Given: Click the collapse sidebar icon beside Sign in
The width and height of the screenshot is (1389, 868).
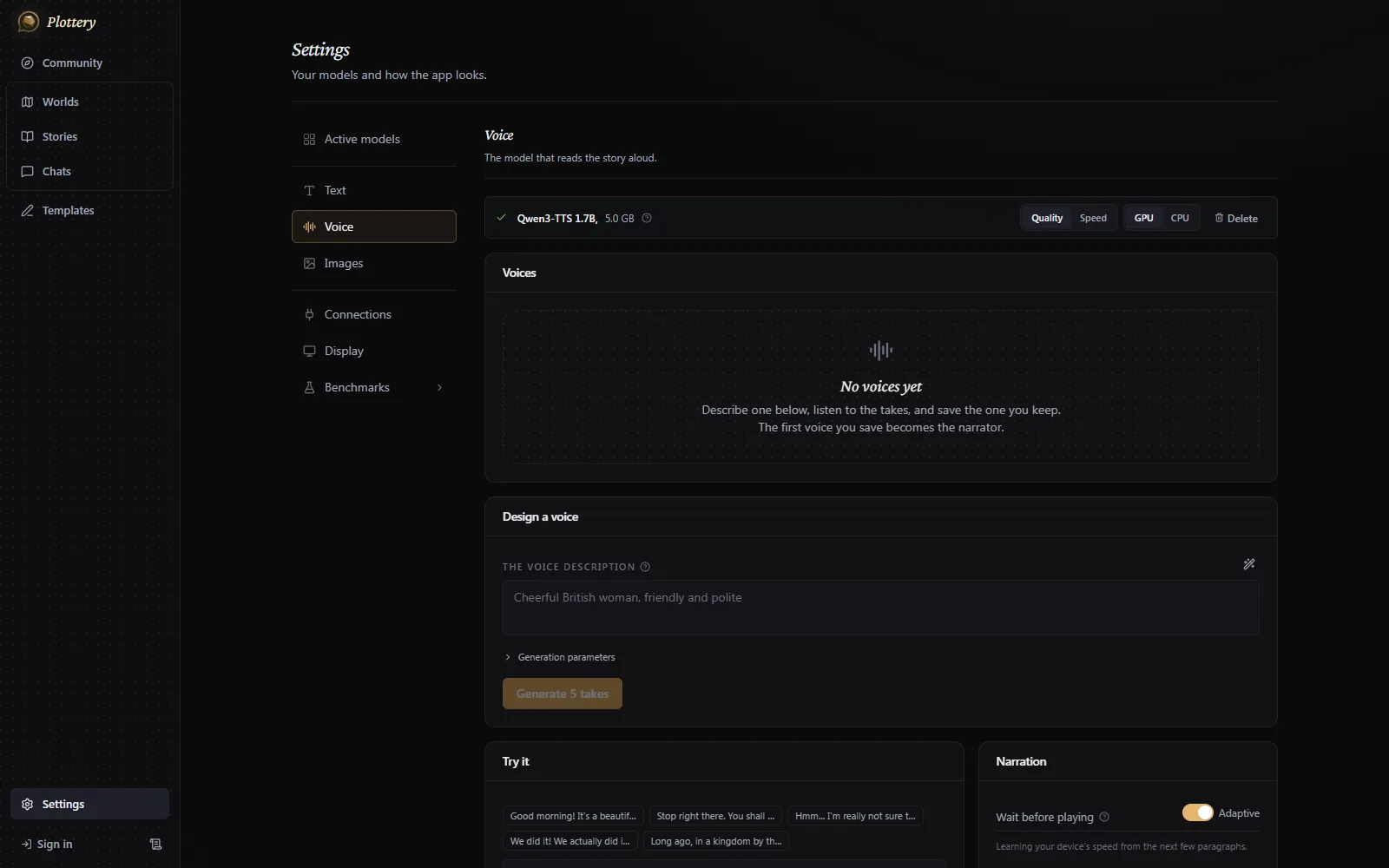Looking at the screenshot, I should (x=155, y=844).
